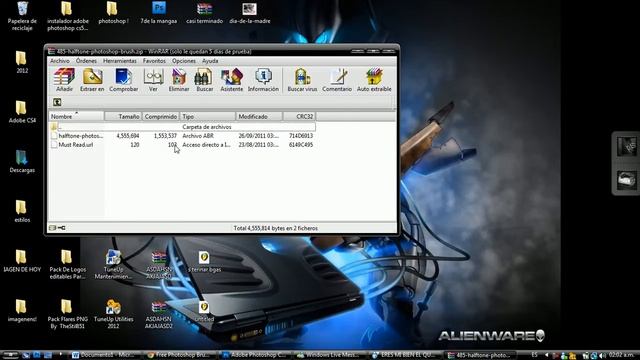Click the upper sidebar gadget thumbnail
640x360 pixels.
[627, 147]
